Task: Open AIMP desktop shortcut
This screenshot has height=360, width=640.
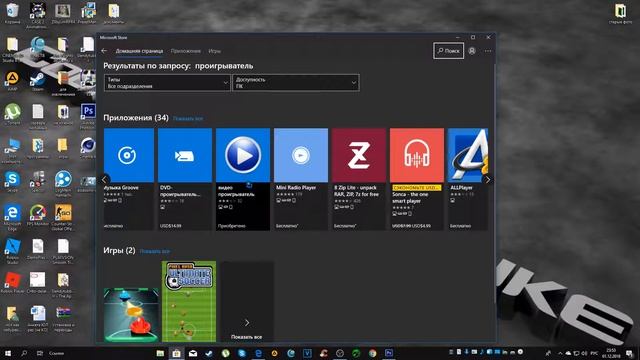Action: click(12, 81)
